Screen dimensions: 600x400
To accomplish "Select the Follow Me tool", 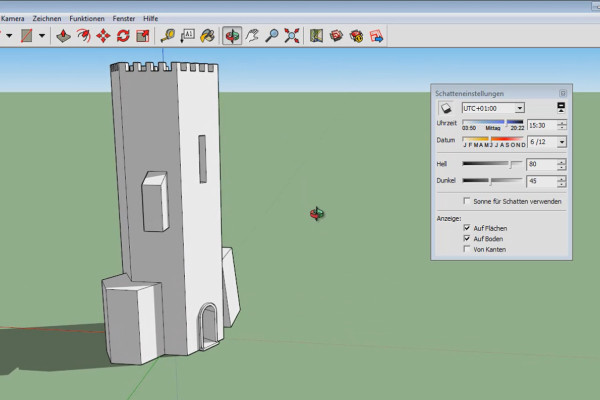I will click(83, 36).
